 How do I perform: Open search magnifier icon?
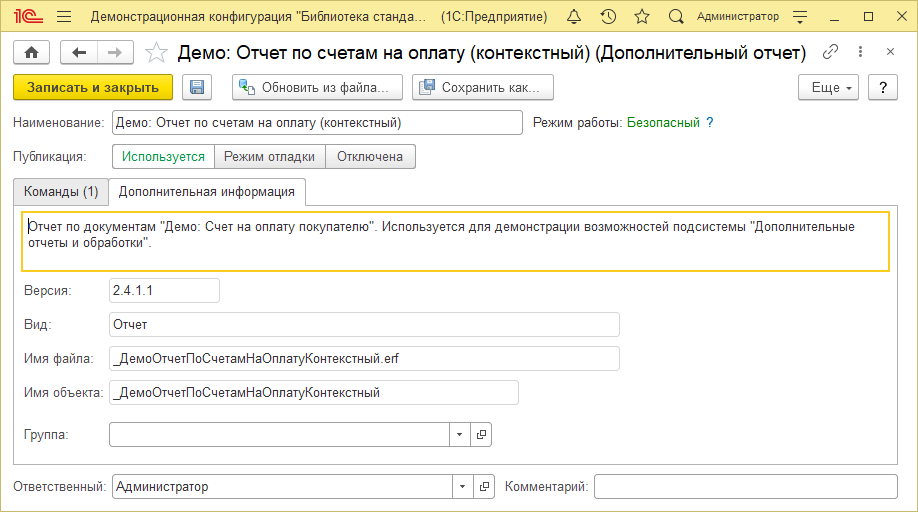pyautogui.click(x=676, y=16)
